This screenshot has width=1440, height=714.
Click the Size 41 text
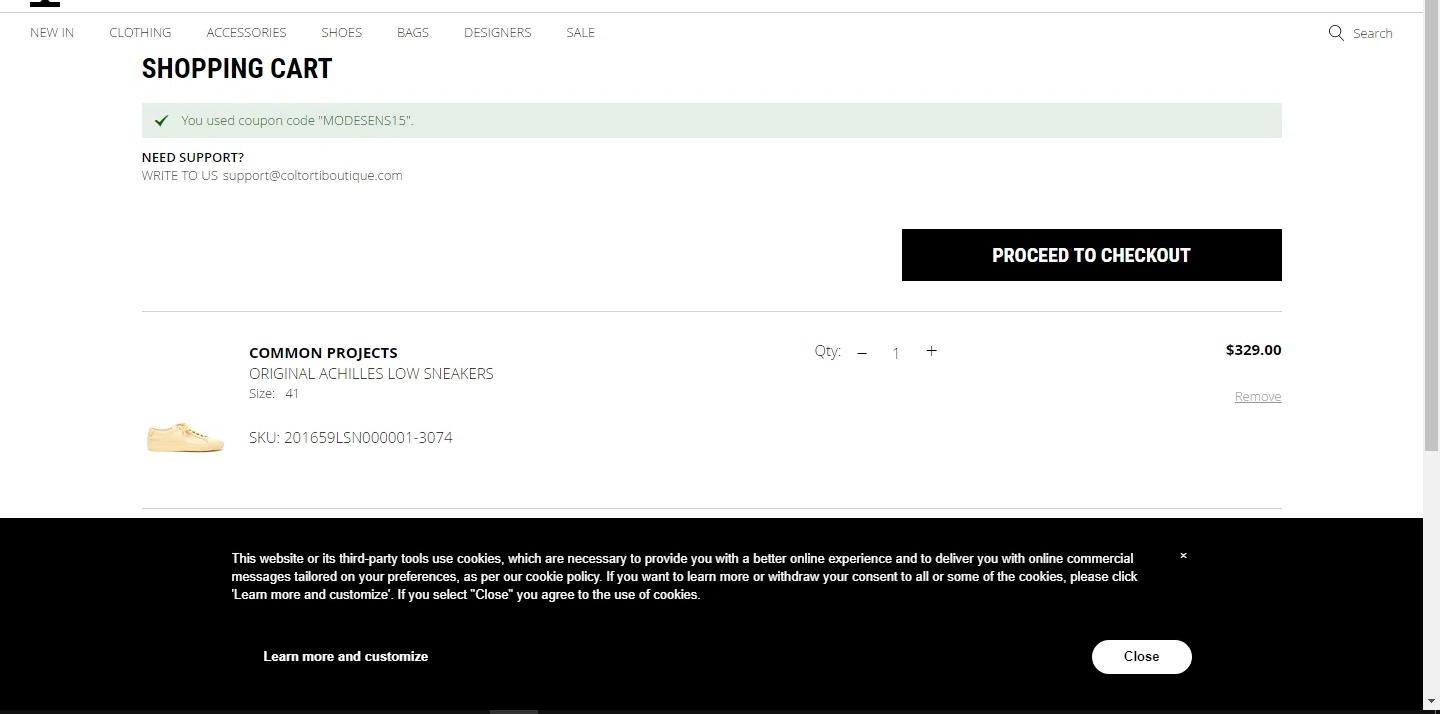pyautogui.click(x=274, y=394)
